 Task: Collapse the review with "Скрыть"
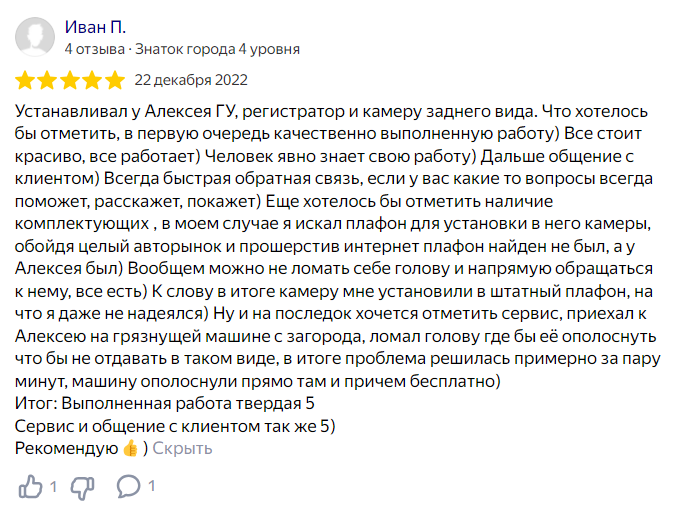pos(182,448)
